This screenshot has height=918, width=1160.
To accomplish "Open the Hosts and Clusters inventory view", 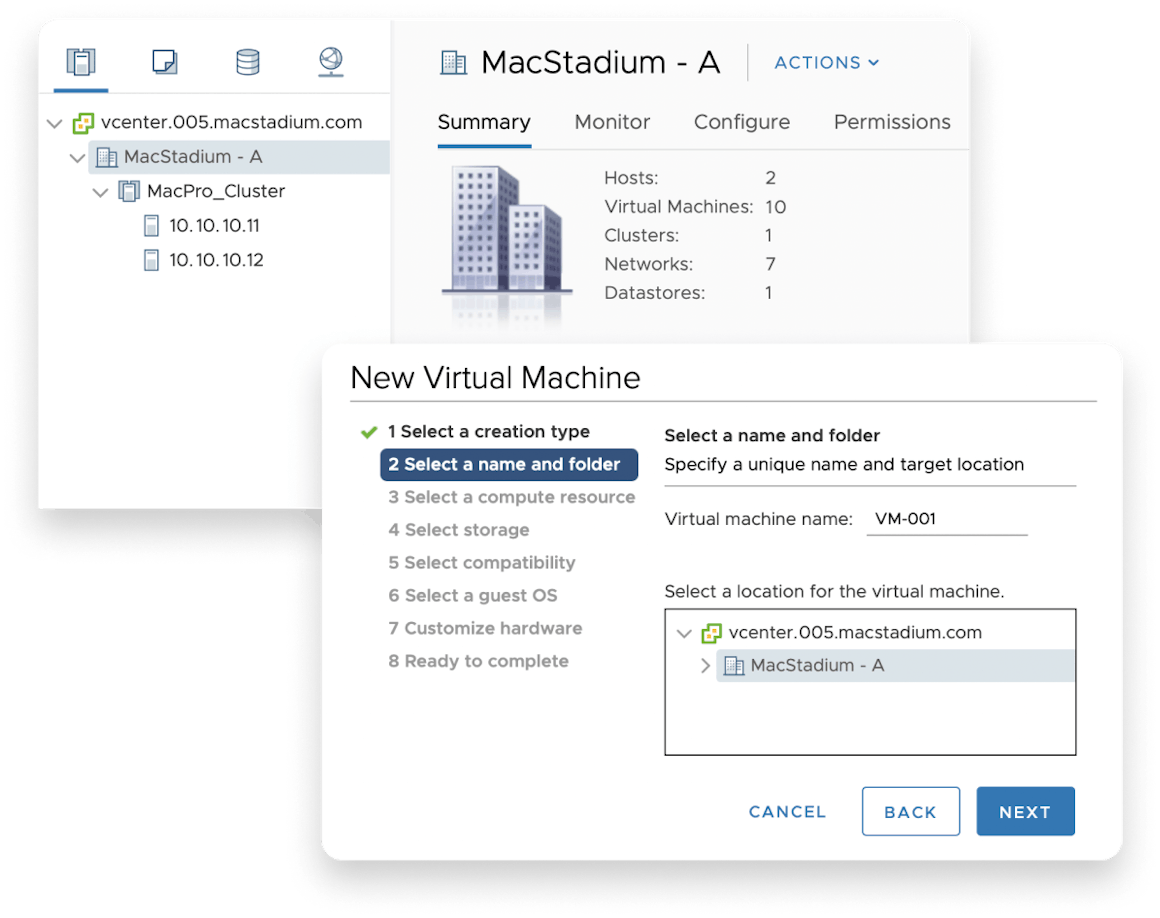I will (81, 61).
